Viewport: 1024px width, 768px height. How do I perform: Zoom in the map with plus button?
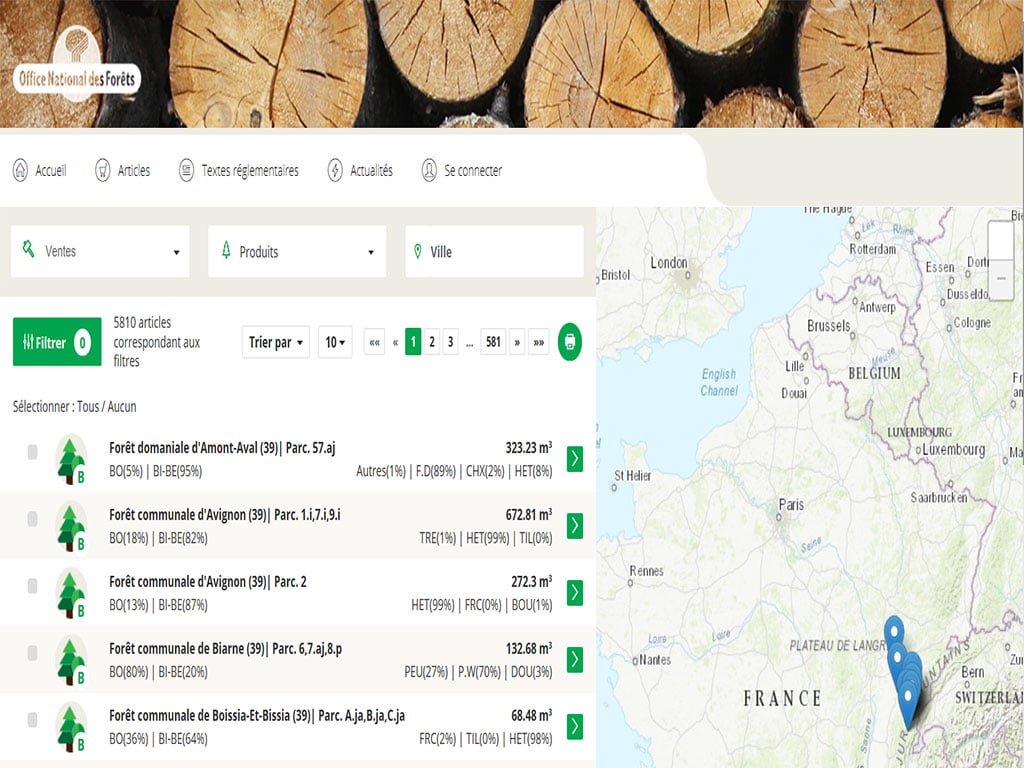[x=1000, y=241]
